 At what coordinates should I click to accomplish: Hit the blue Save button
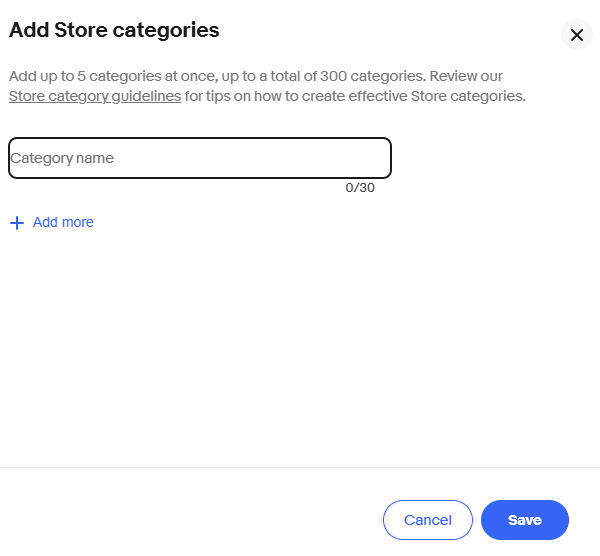(524, 520)
